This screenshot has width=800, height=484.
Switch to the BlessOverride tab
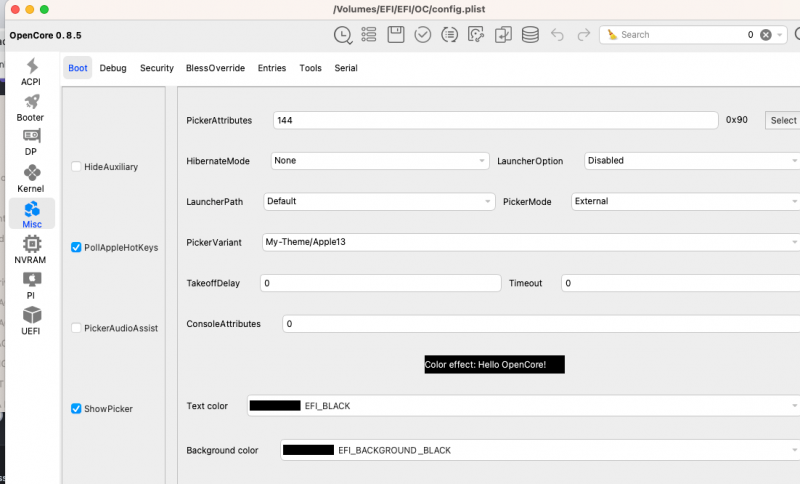point(215,68)
